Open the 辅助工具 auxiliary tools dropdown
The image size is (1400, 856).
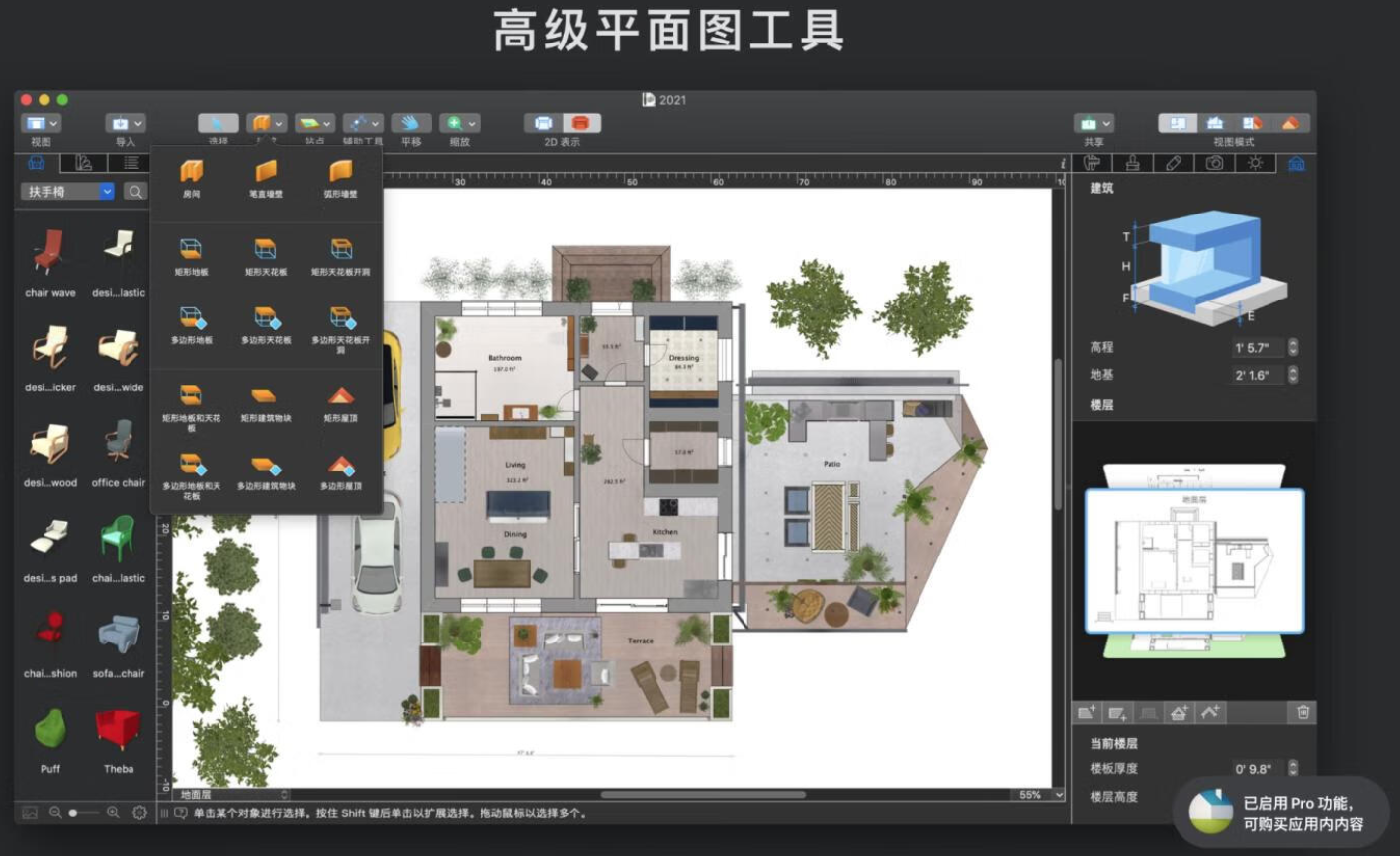point(363,123)
